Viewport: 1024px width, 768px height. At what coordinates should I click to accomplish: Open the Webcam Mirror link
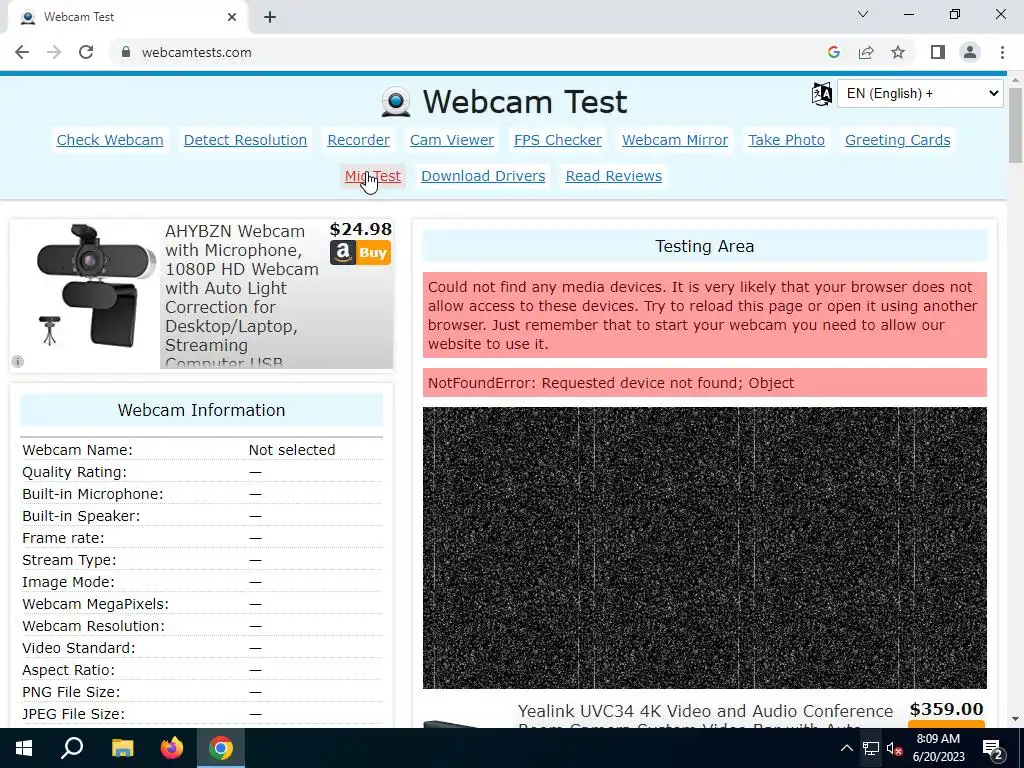click(x=675, y=140)
